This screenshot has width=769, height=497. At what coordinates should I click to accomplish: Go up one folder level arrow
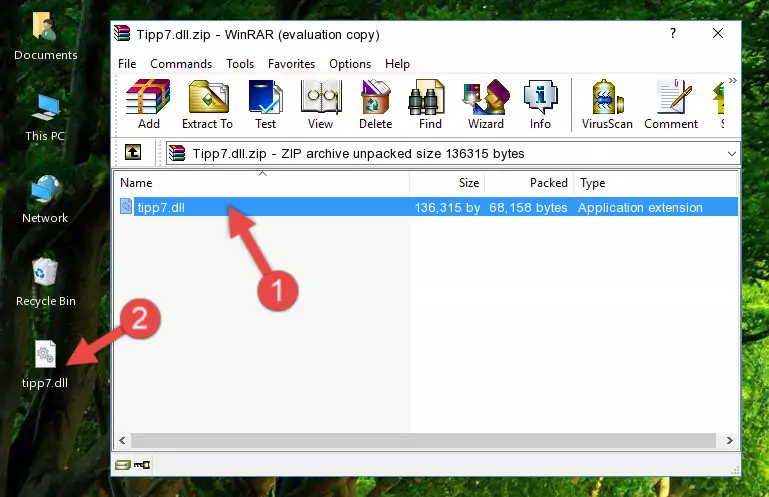(133, 152)
